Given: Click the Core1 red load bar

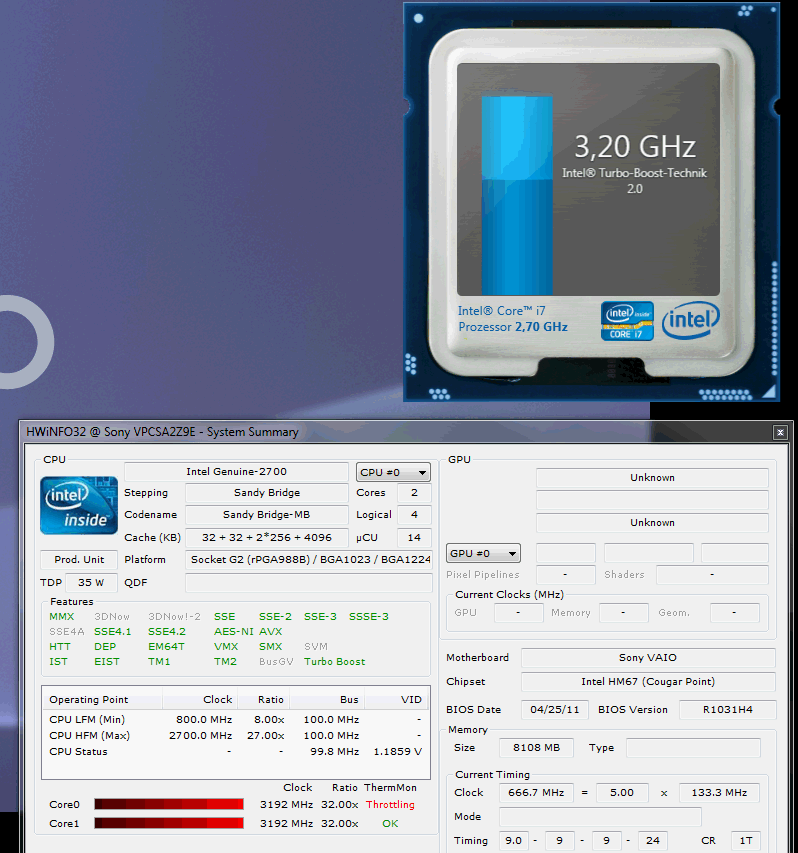Looking at the screenshot, I should [x=169, y=823].
